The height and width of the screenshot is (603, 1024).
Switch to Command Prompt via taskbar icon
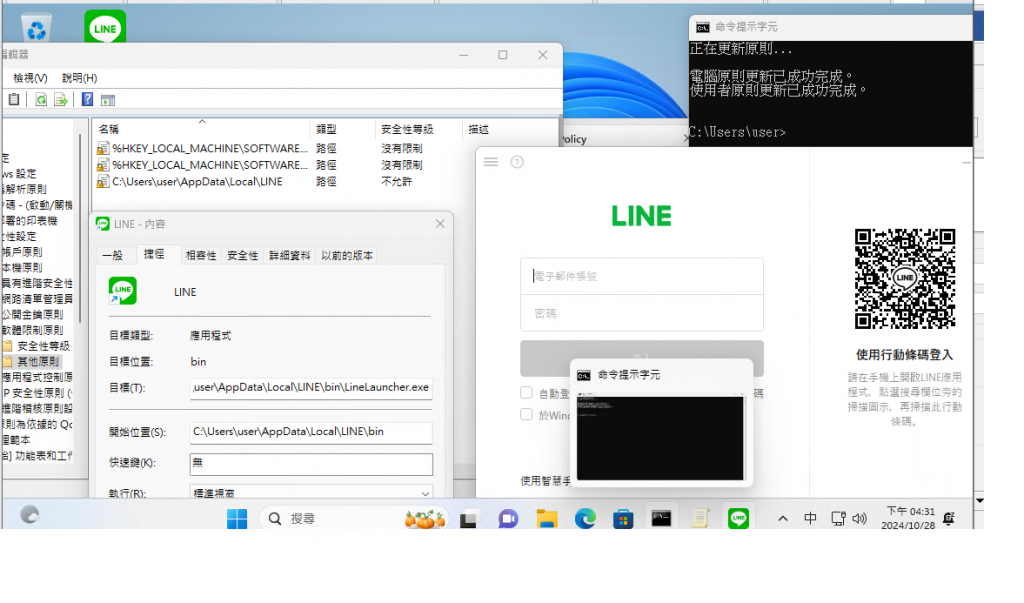click(661, 519)
